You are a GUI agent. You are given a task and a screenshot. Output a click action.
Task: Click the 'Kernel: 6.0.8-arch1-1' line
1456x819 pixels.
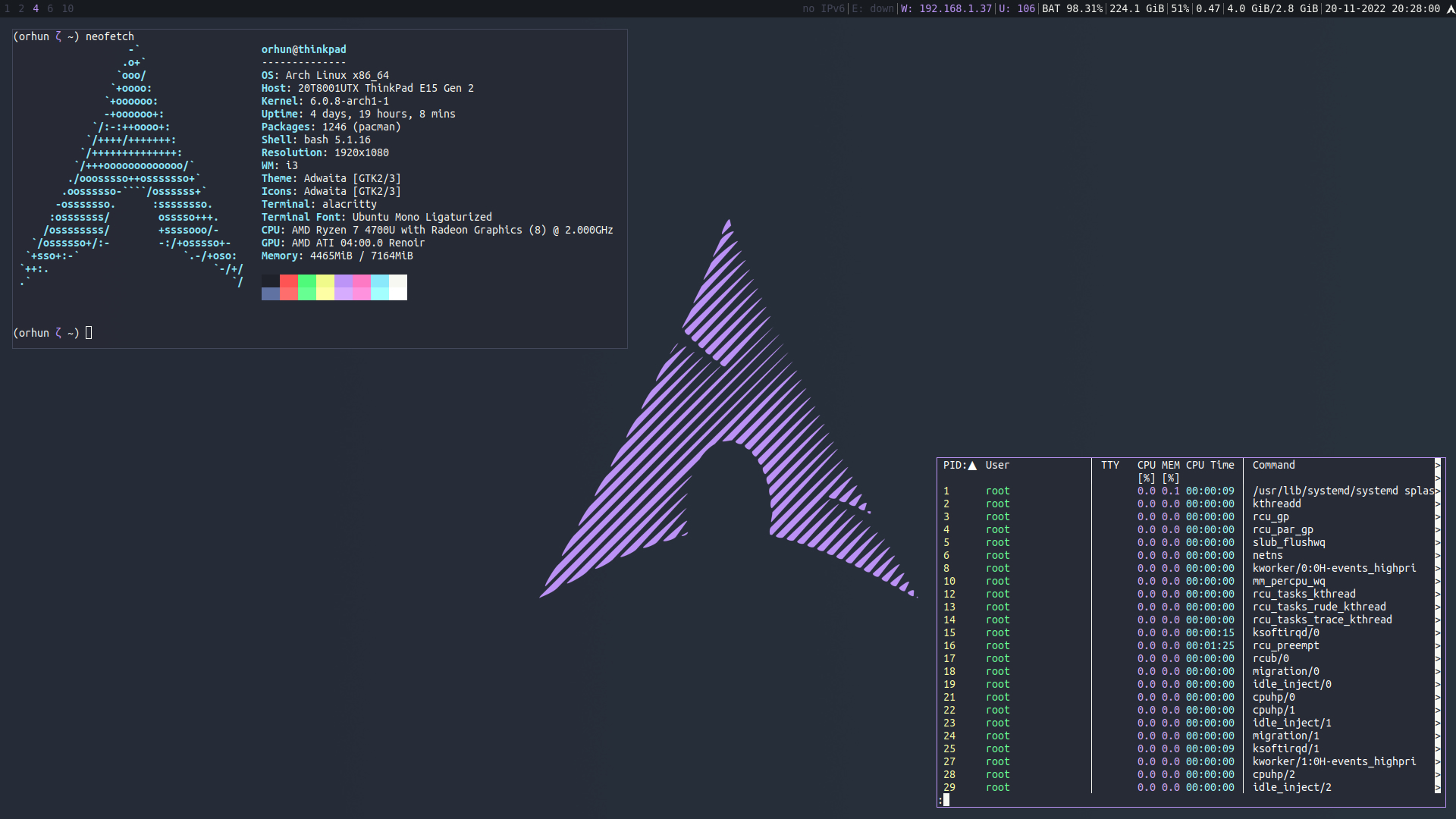tap(325, 101)
